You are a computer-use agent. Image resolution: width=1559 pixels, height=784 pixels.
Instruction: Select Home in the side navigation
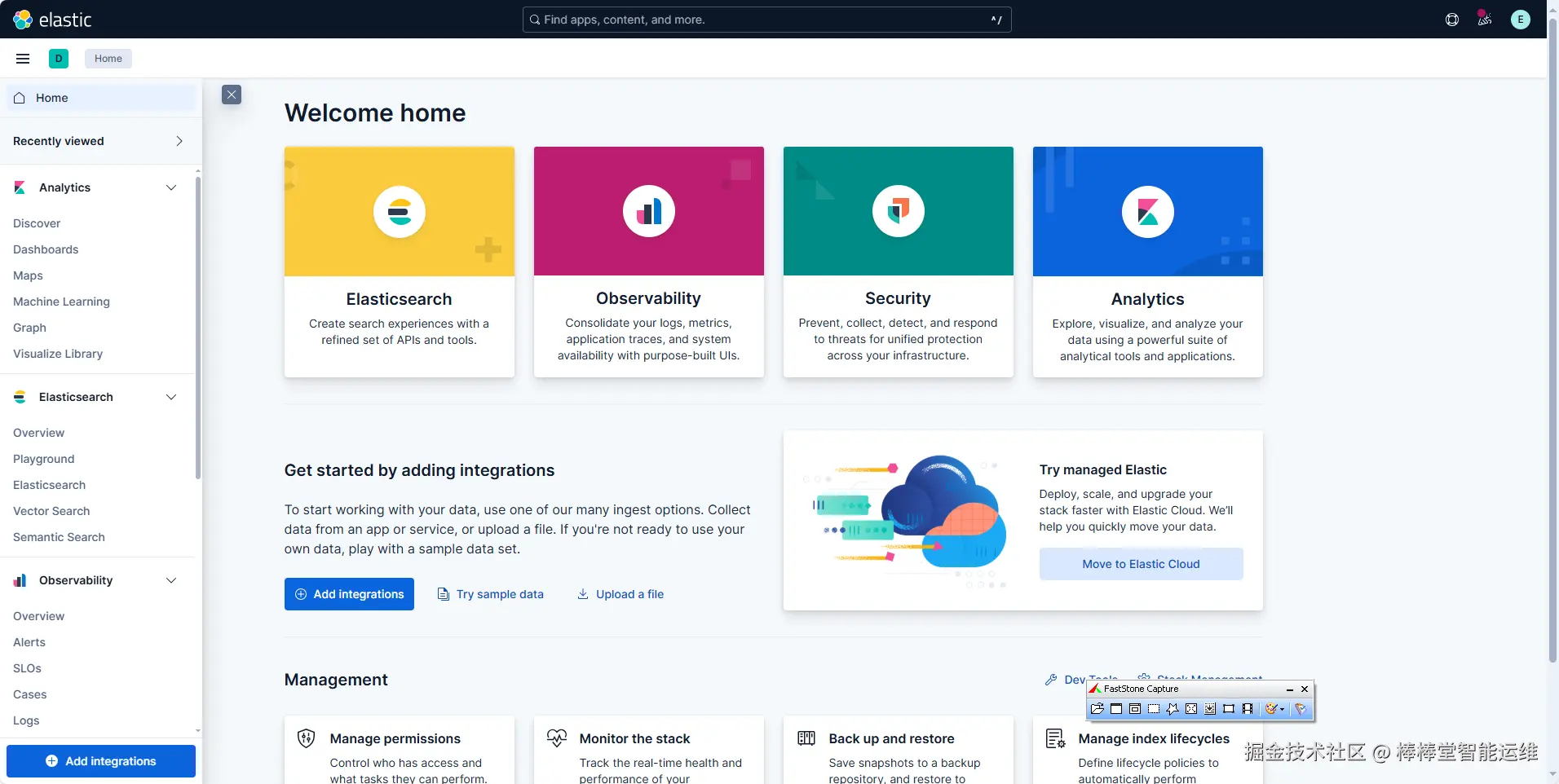point(101,98)
